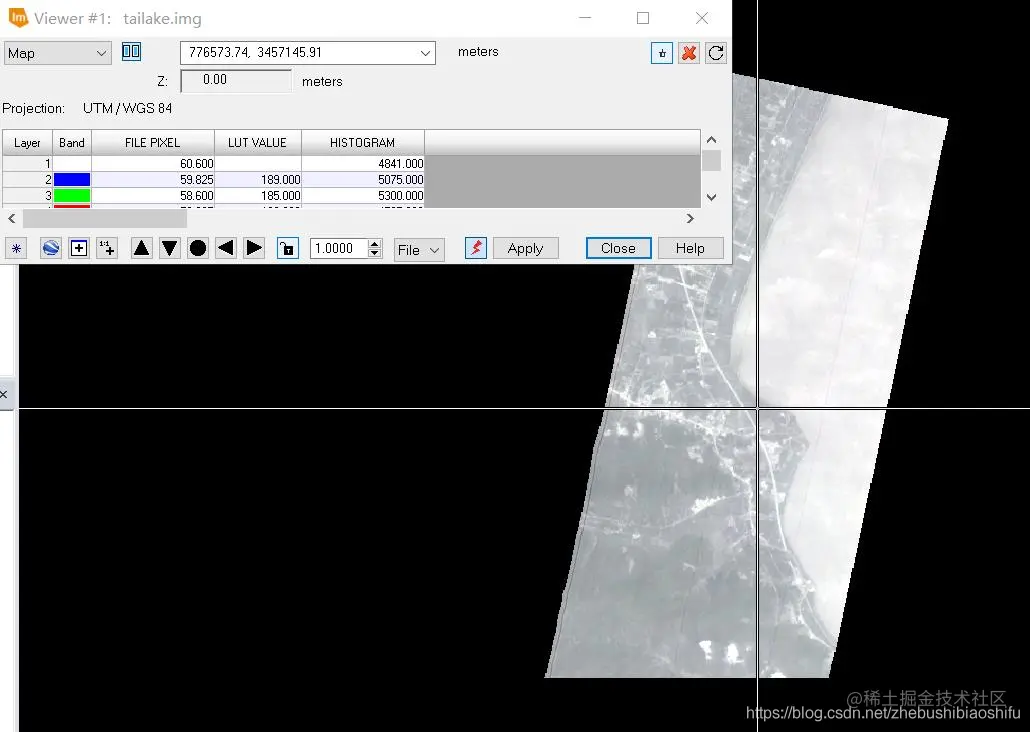Click inside the 1.0000 step field
1030x732 pixels.
click(x=338, y=248)
